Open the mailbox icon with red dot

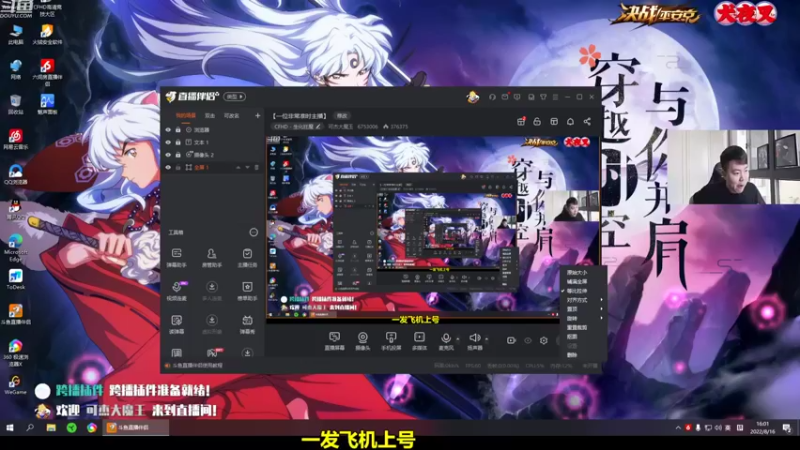pos(505,97)
